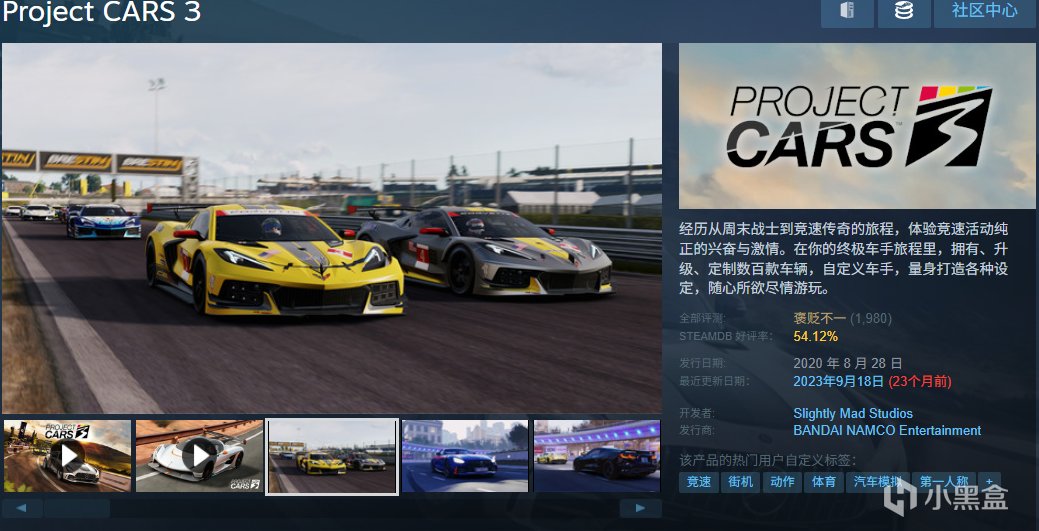Select the black car night screenshot thumbnail

point(597,456)
